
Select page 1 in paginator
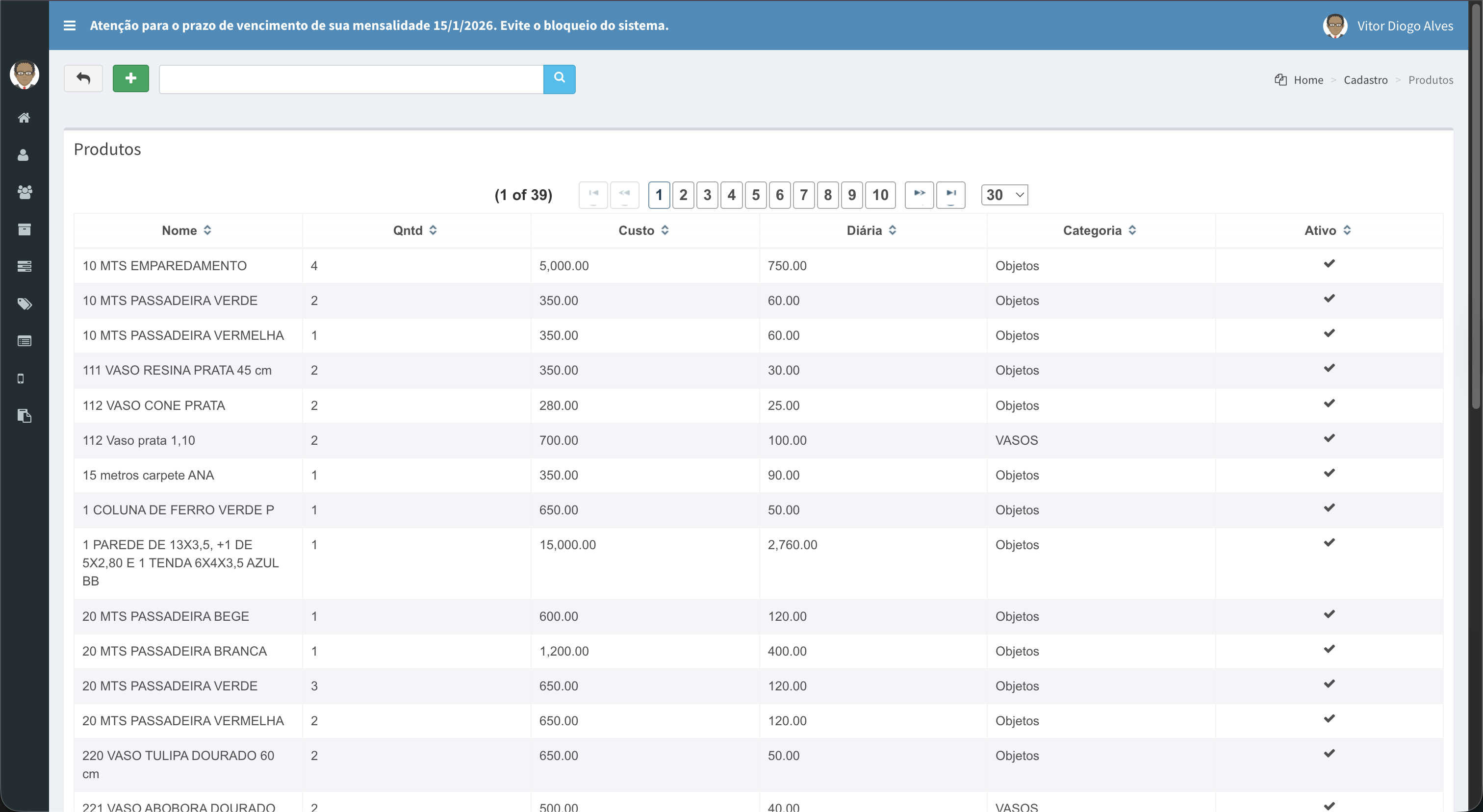click(x=659, y=195)
